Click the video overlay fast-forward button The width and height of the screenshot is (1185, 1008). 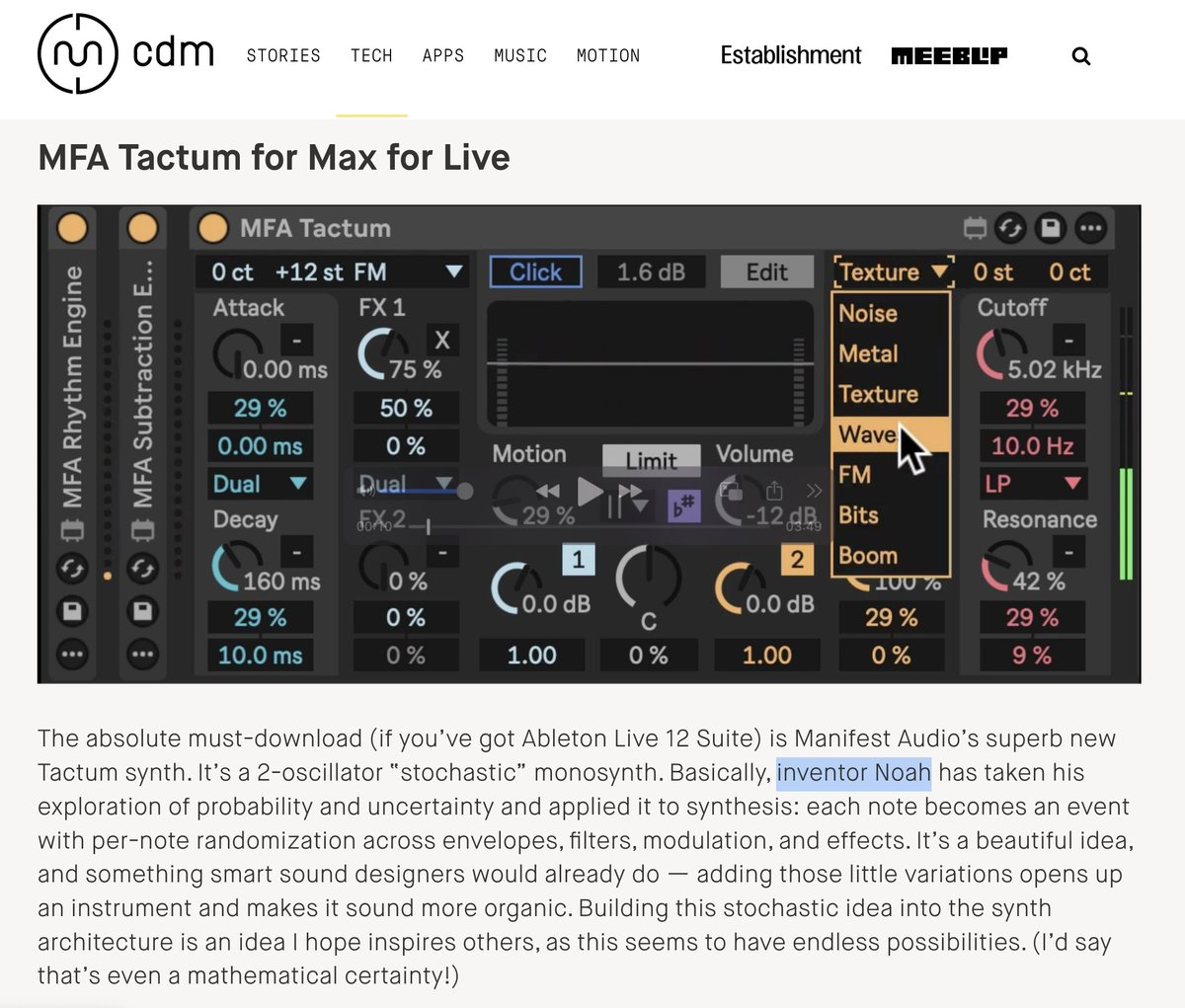630,491
